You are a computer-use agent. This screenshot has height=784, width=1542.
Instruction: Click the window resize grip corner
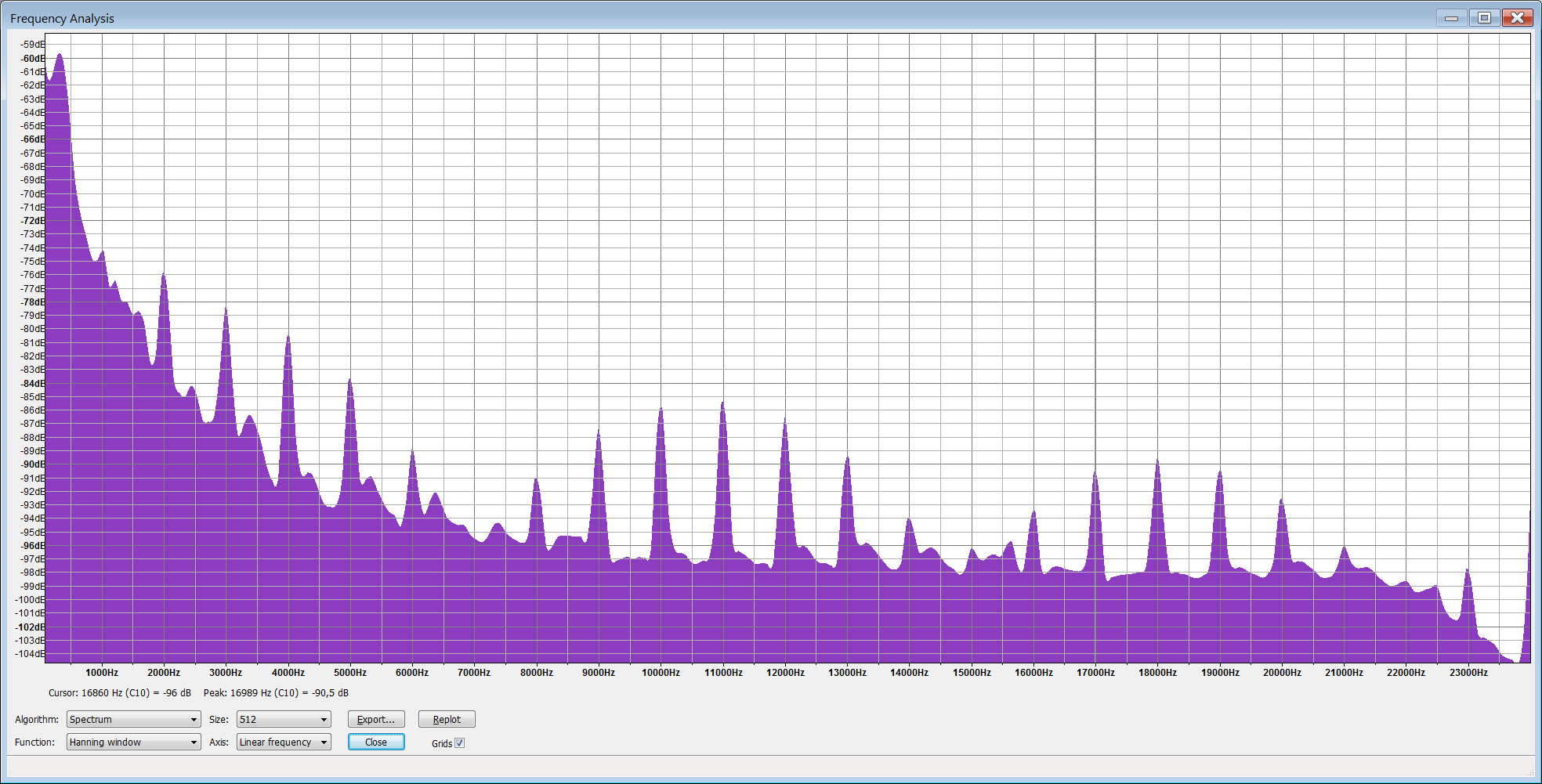point(1529,771)
